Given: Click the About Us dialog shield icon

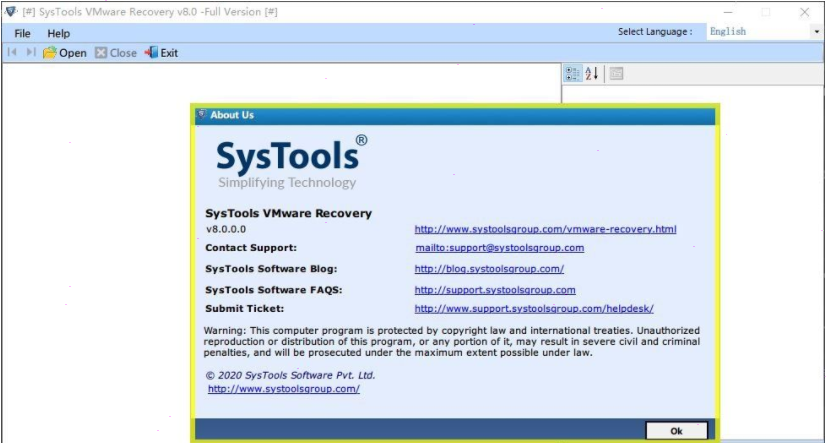Looking at the screenshot, I should [202, 114].
